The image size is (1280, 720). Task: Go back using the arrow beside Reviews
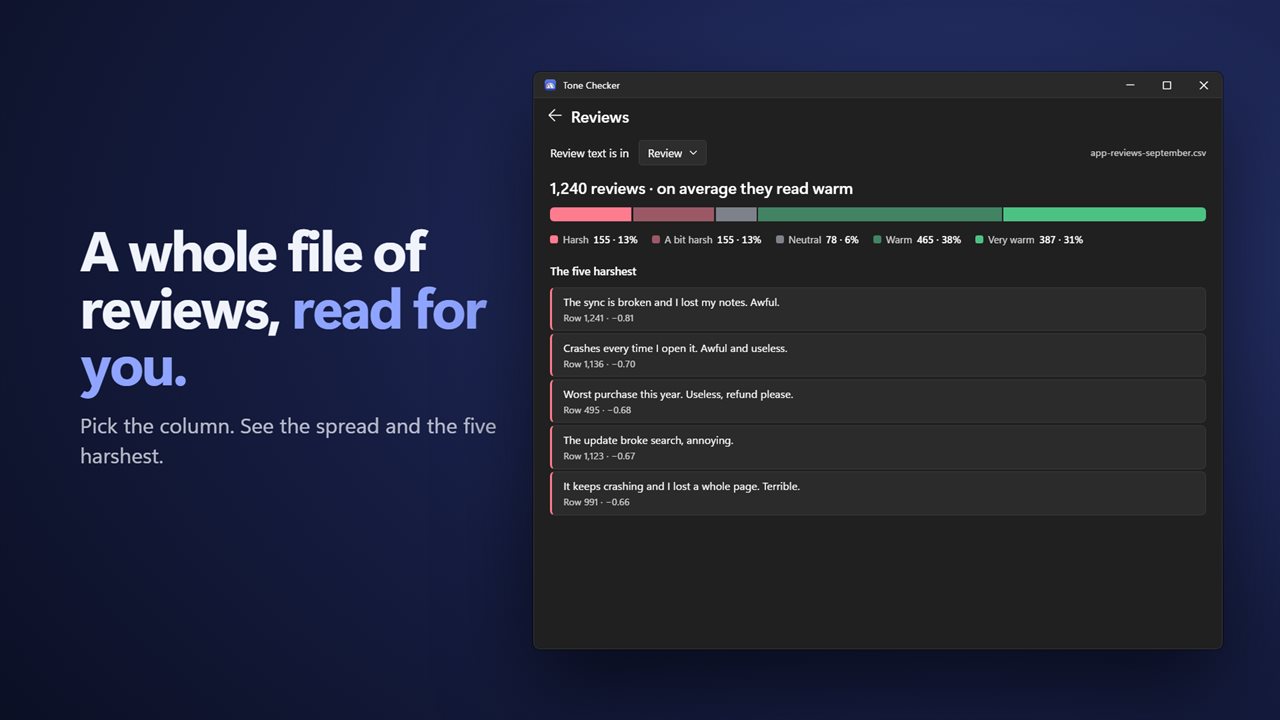555,116
